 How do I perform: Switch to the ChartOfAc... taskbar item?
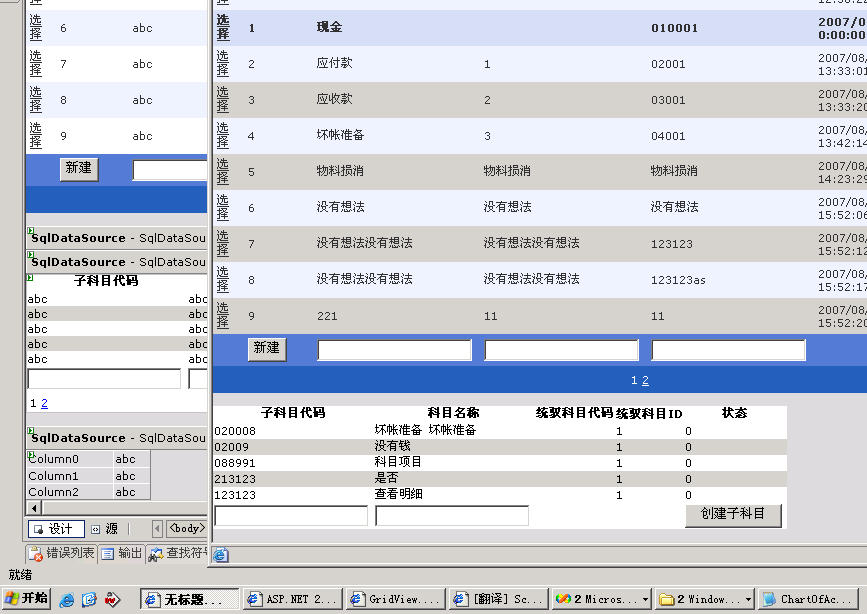(x=806, y=599)
